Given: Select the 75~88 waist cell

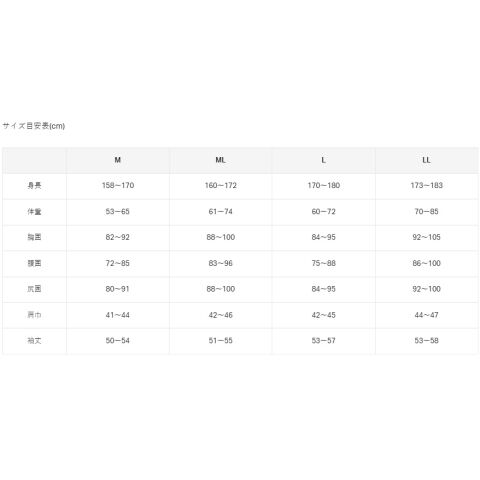Looking at the screenshot, I should [324, 263].
